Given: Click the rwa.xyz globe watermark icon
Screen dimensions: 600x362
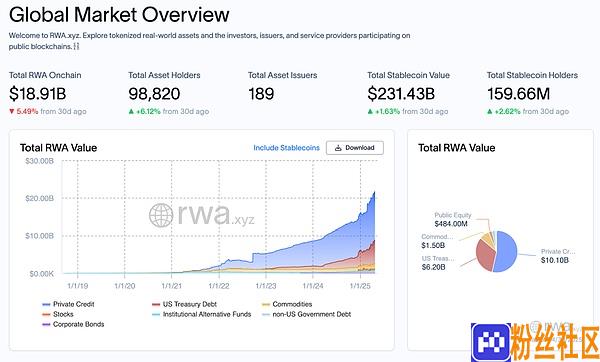Looking at the screenshot, I should [x=161, y=215].
